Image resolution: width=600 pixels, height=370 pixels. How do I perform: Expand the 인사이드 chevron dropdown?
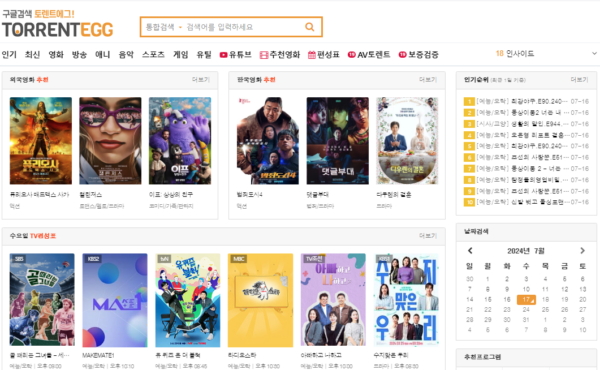(x=594, y=54)
